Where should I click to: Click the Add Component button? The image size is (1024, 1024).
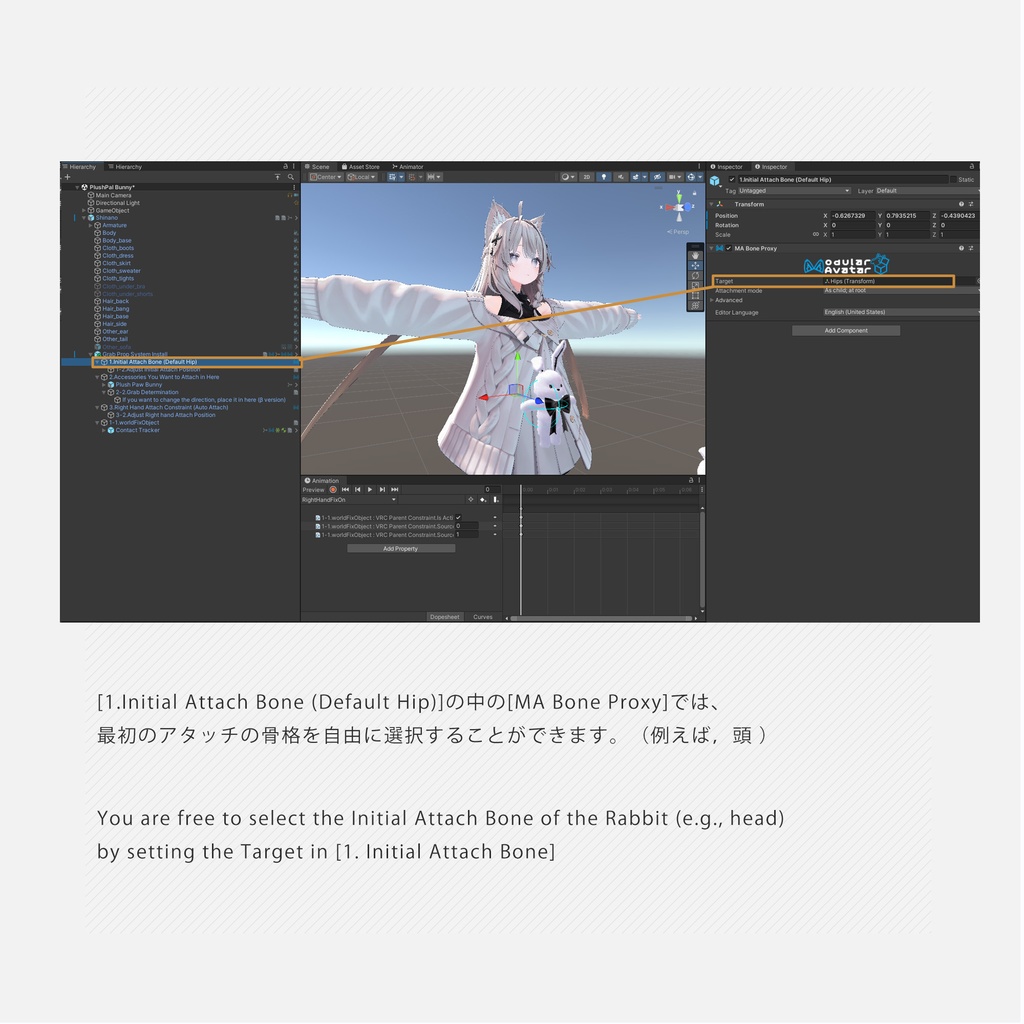coord(845,331)
